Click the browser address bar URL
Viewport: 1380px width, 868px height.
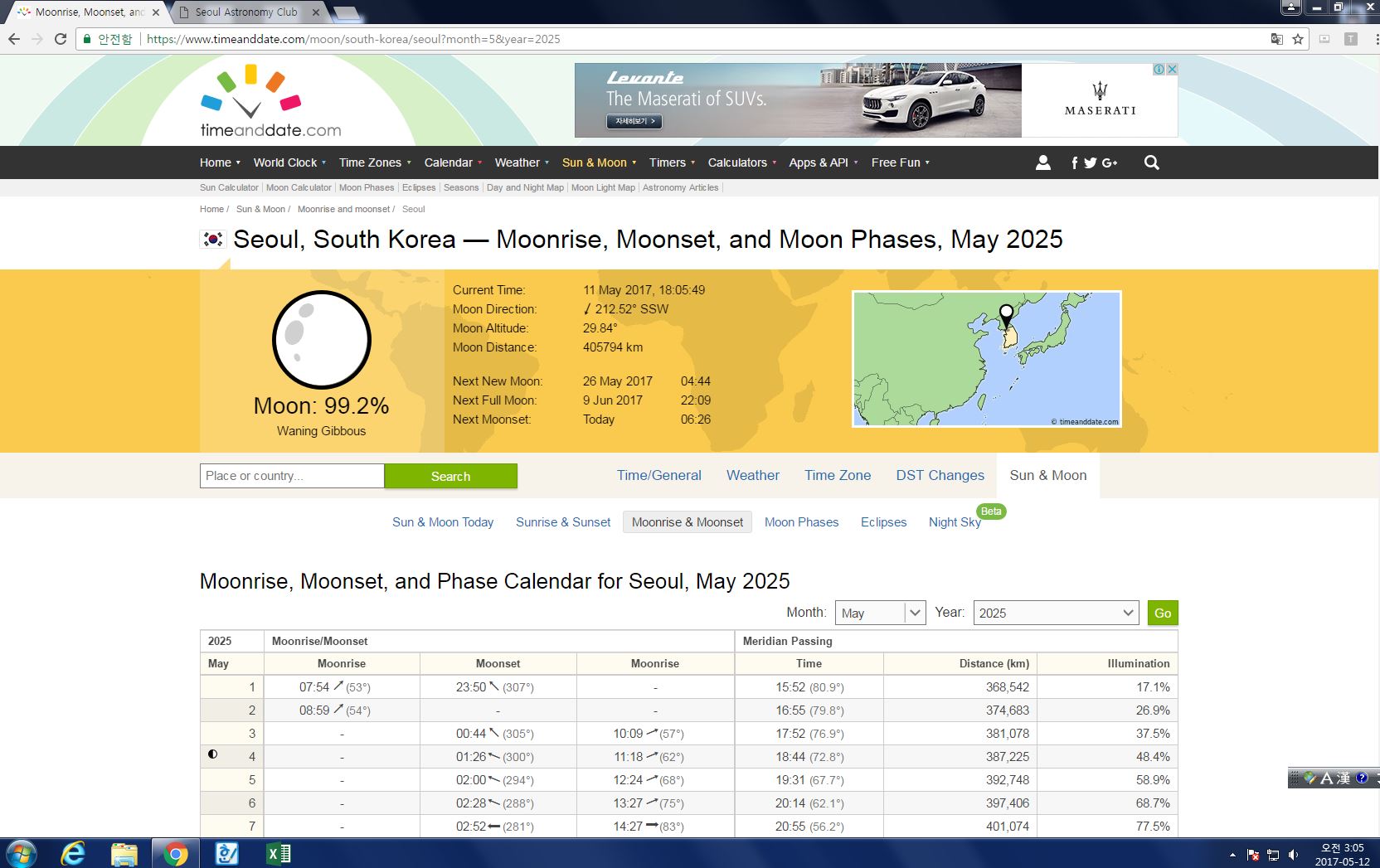click(353, 39)
